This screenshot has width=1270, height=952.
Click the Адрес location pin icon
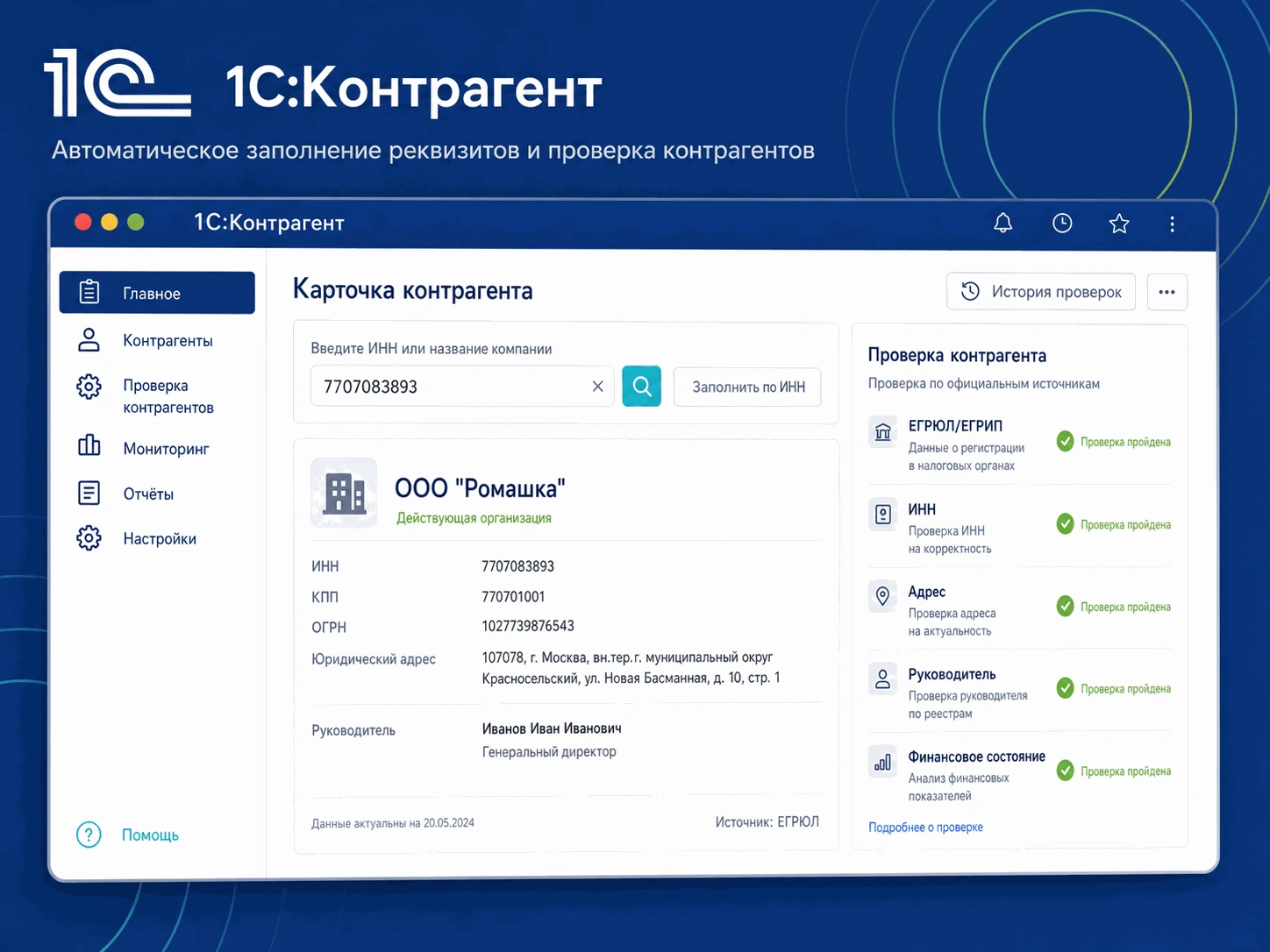tap(883, 596)
